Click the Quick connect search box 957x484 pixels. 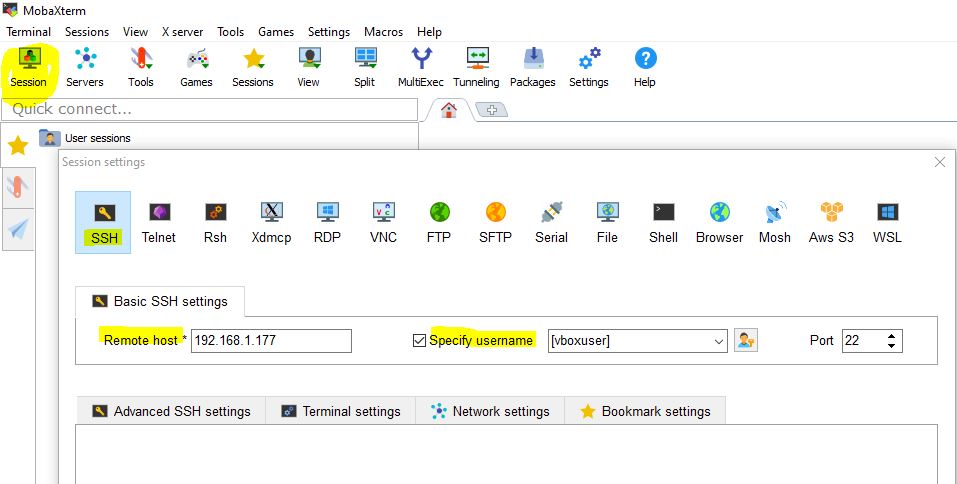coord(209,109)
